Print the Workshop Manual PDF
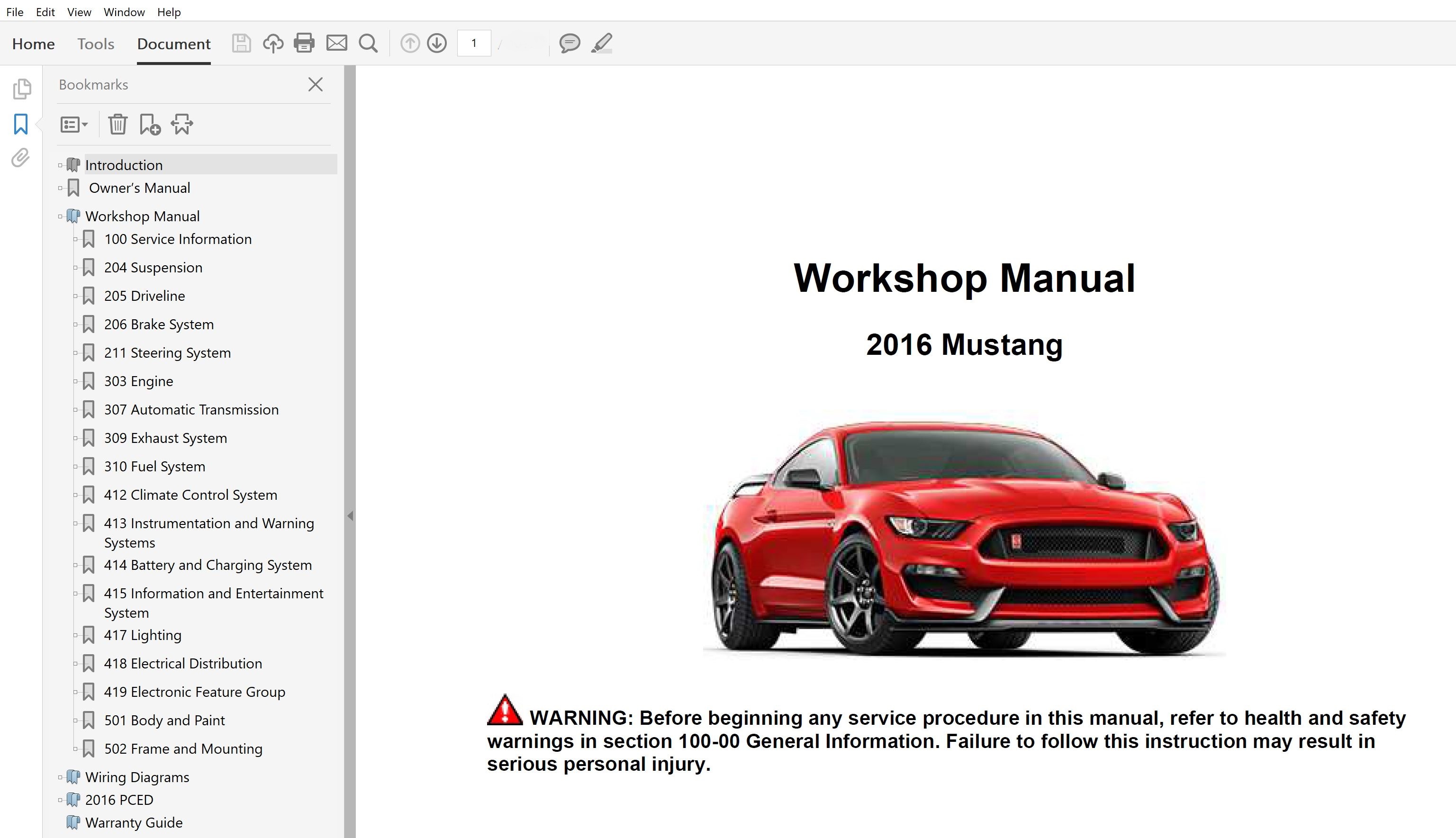This screenshot has width=1456, height=838. click(305, 43)
